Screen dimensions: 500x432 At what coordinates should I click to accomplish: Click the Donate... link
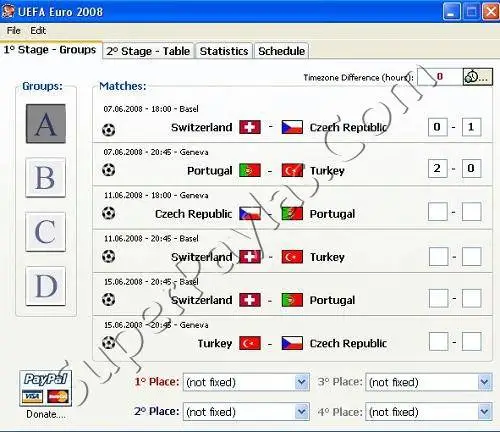[x=46, y=414]
